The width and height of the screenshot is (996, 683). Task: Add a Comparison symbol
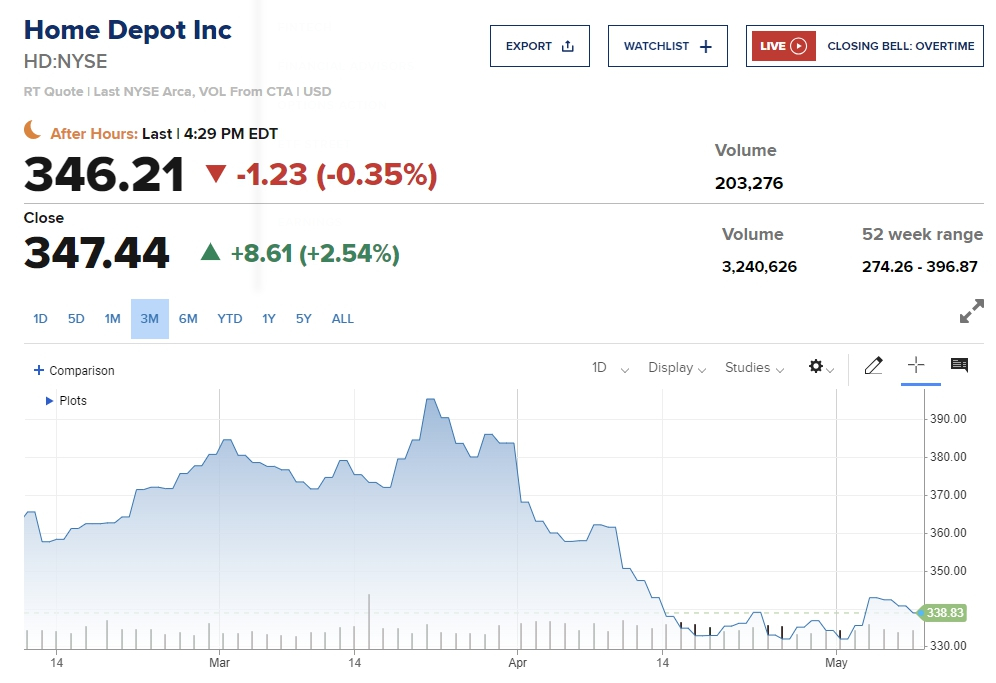coord(74,370)
